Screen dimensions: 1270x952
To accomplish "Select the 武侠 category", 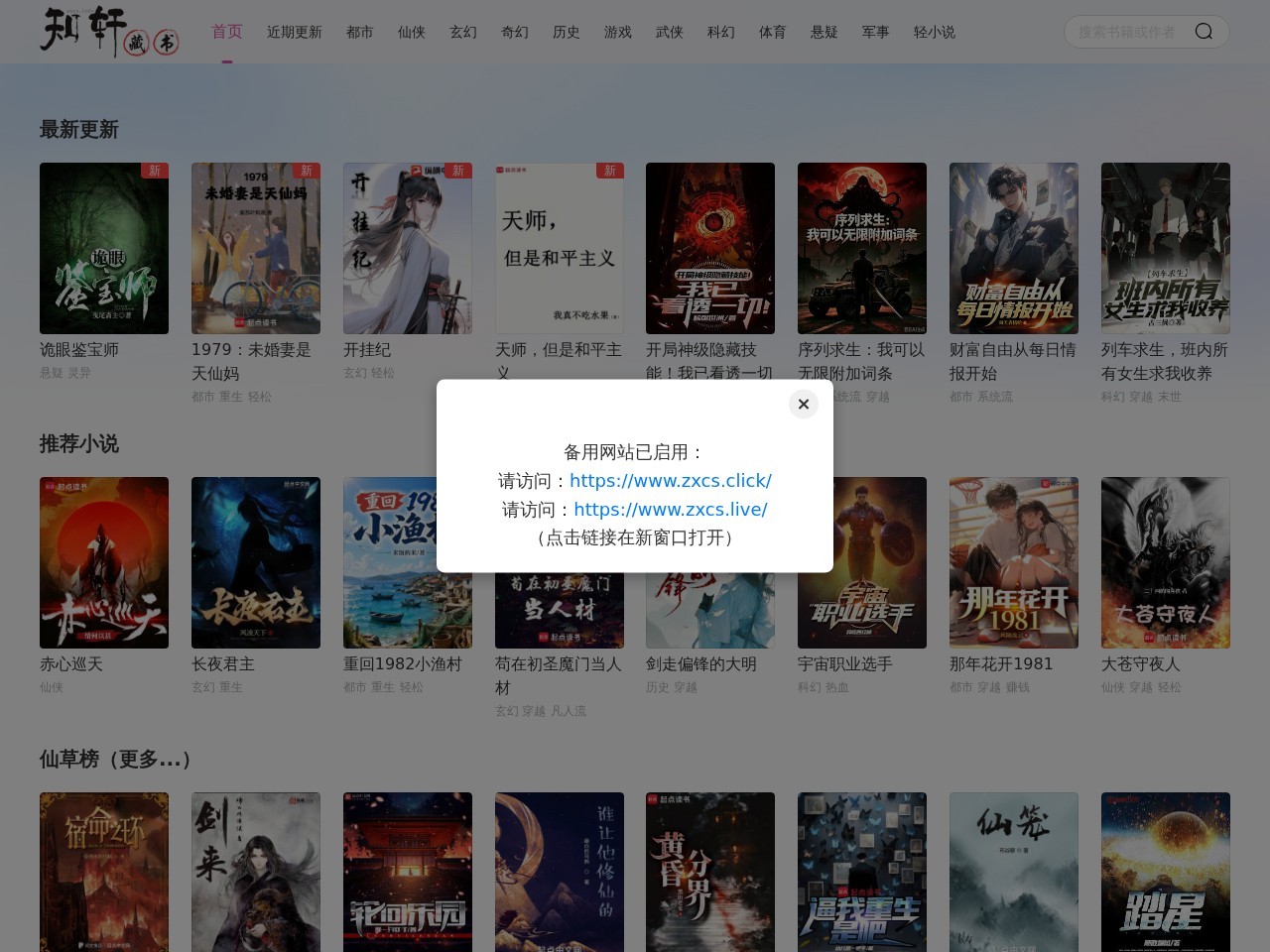I will pyautogui.click(x=670, y=32).
